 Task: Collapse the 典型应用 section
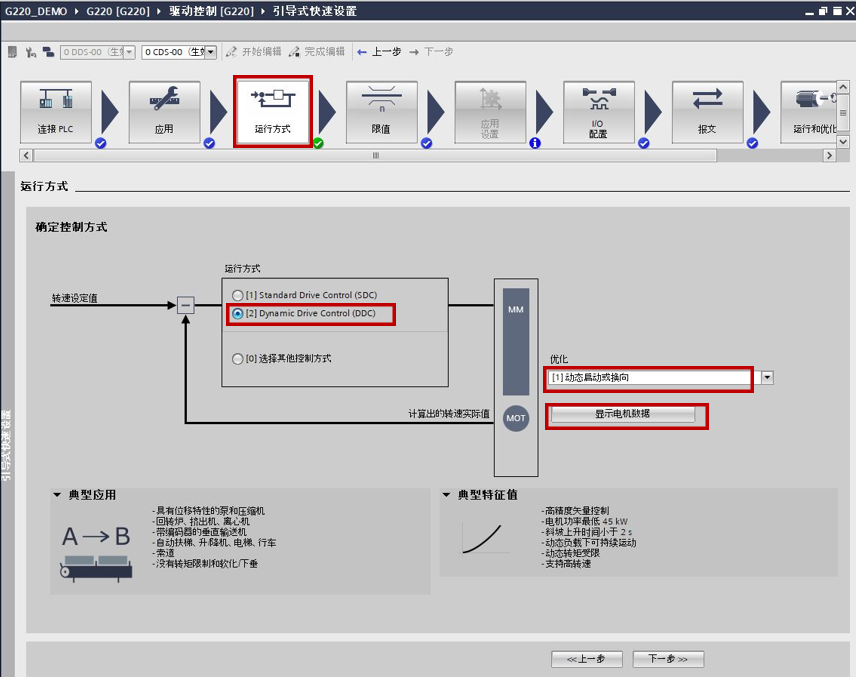pos(57,495)
